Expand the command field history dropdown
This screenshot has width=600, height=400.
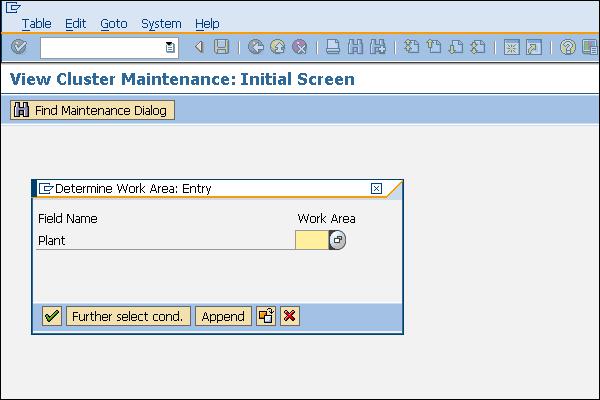point(170,47)
